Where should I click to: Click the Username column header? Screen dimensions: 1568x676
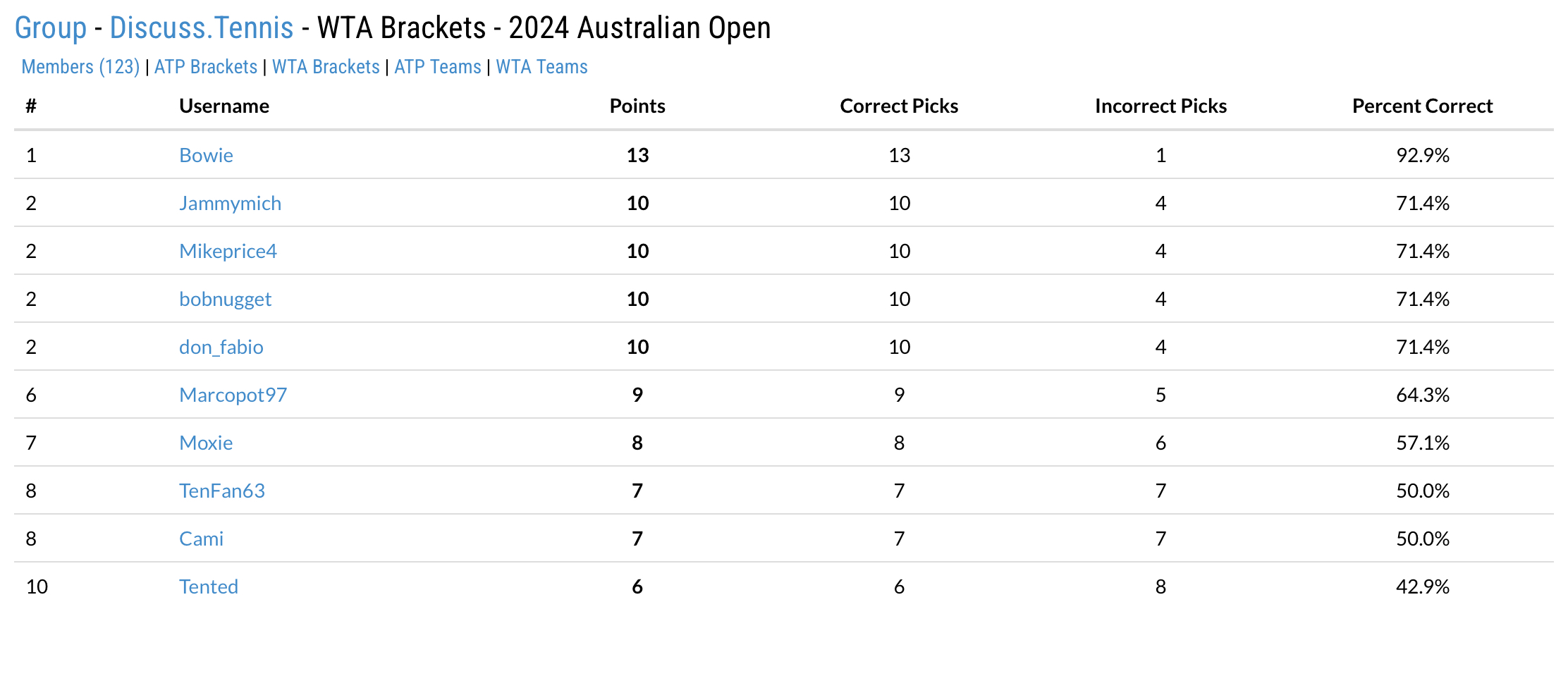[224, 106]
